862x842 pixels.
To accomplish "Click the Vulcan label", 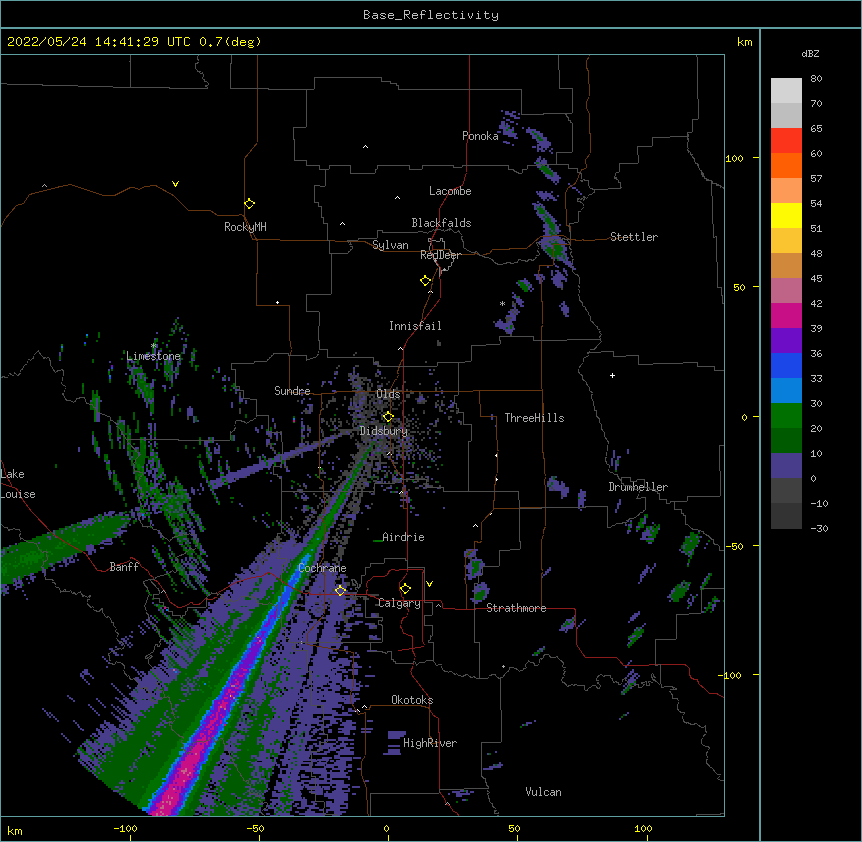I will click(x=543, y=792).
